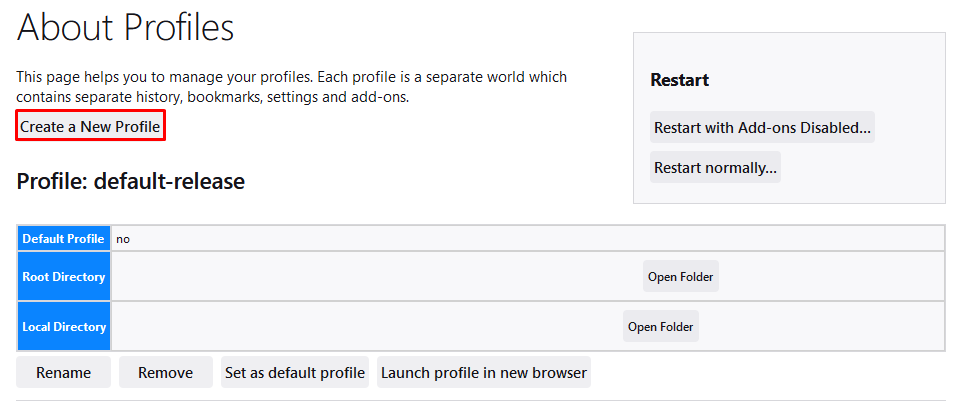
Task: Click the Restart normally button
Action: pos(715,168)
